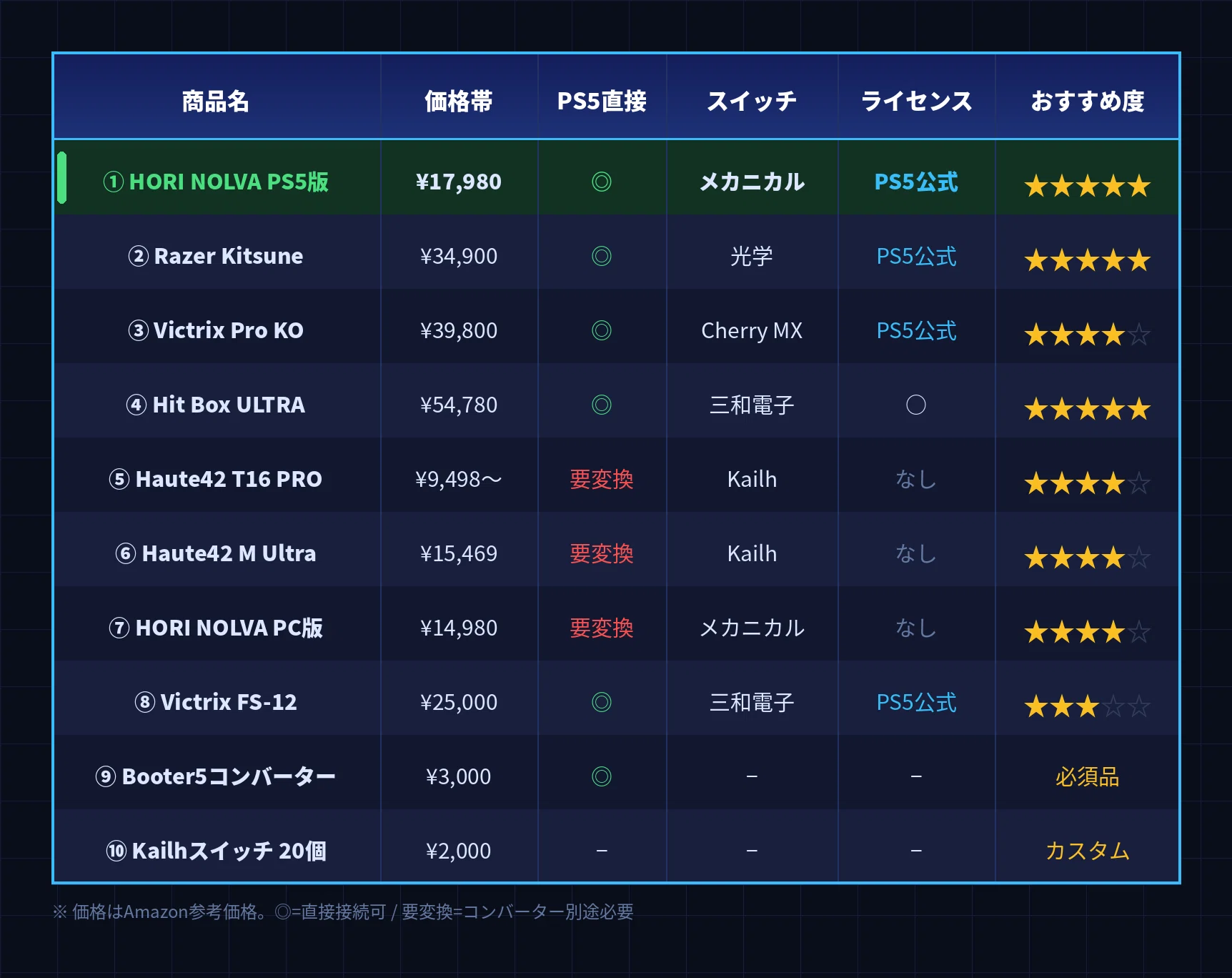Click the Kailh switch cell for Haute42 T16 PRO
The height and width of the screenshot is (978, 1232).
[x=752, y=479]
